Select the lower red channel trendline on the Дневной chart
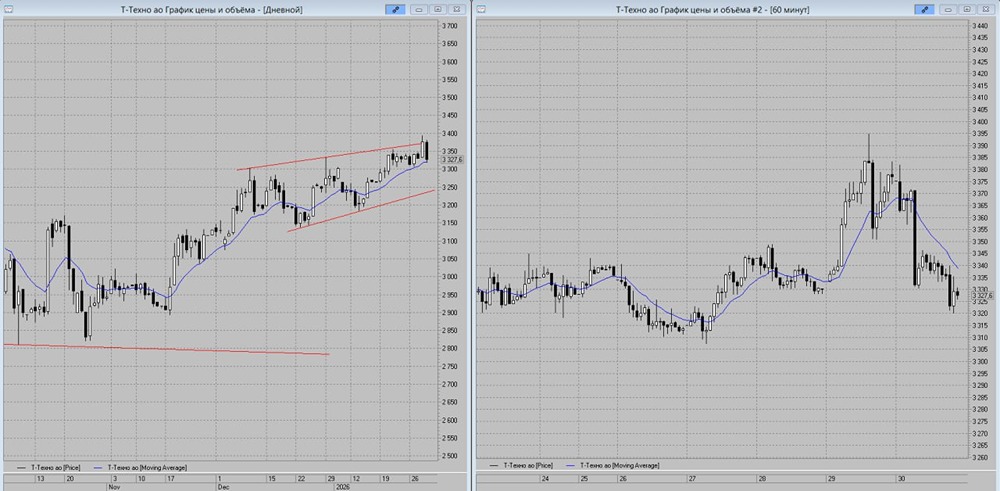This screenshot has width=1000, height=491. [360, 210]
